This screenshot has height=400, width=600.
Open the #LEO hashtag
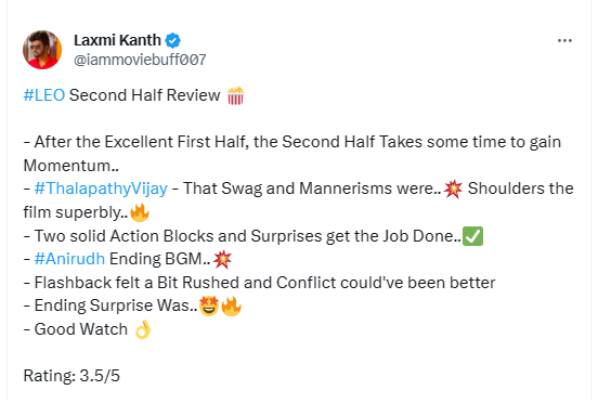43,97
